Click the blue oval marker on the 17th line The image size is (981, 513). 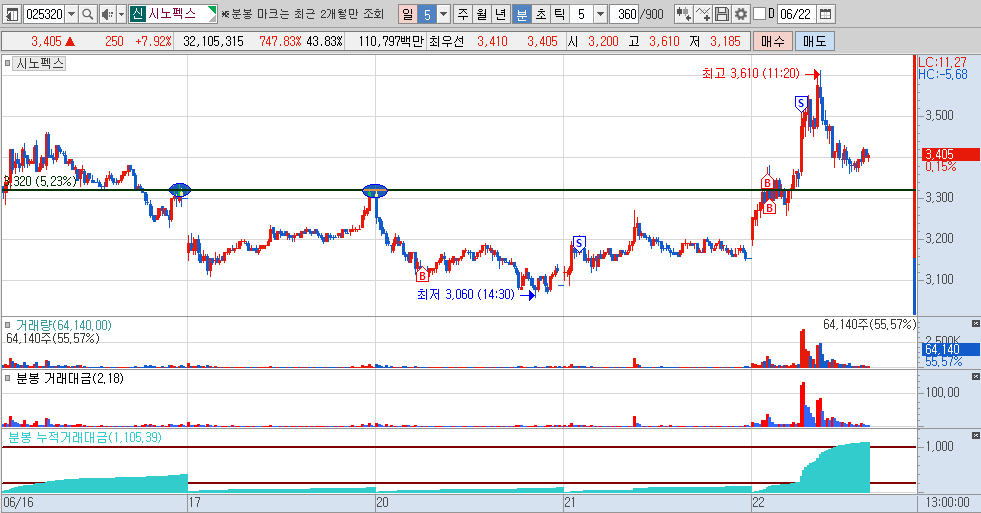pyautogui.click(x=180, y=190)
